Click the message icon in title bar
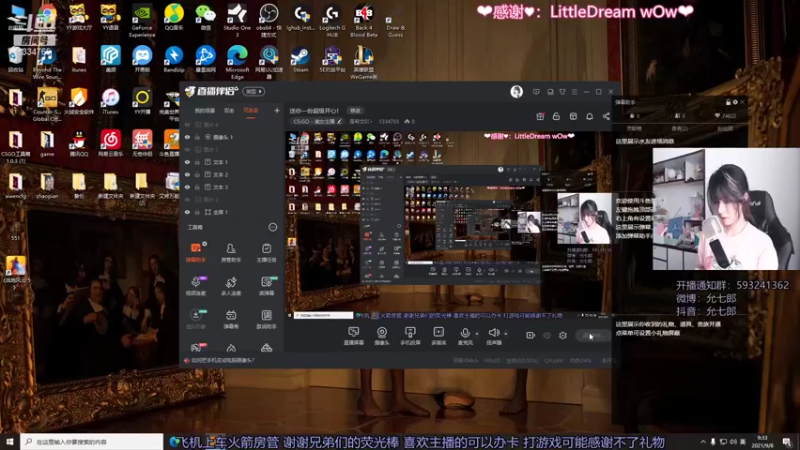Viewport: 800px width, 450px height. tap(536, 92)
